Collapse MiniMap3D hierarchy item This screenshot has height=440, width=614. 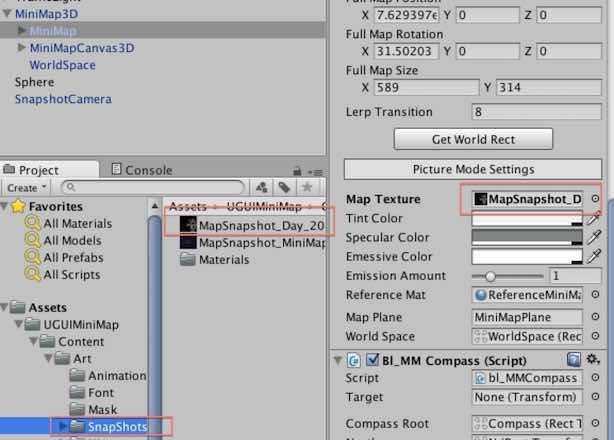click(7, 14)
